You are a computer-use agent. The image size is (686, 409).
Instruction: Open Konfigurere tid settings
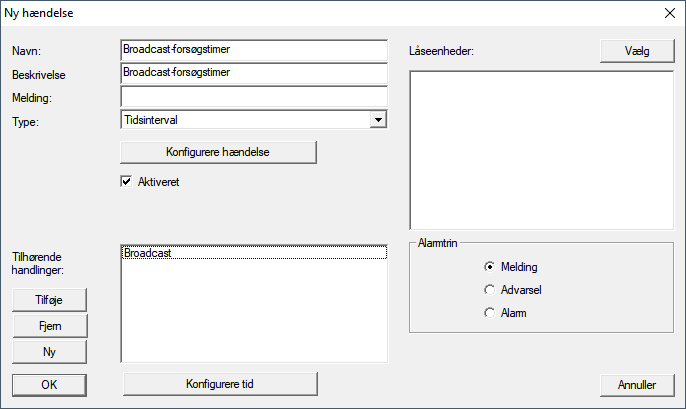point(218,384)
